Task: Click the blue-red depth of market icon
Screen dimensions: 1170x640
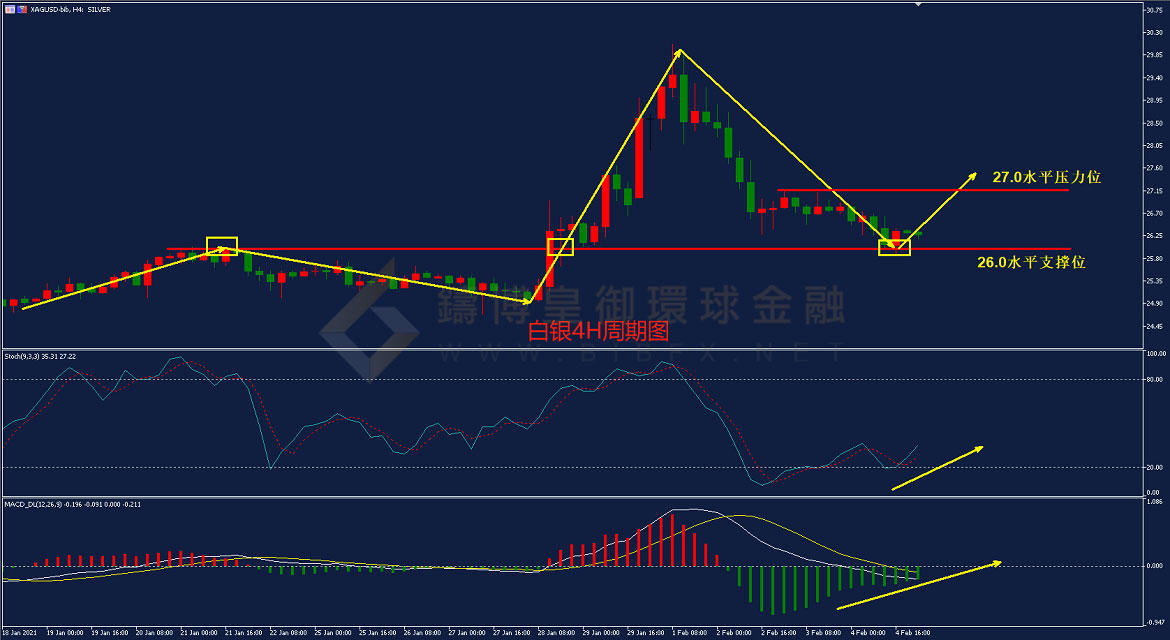Action: (22, 9)
